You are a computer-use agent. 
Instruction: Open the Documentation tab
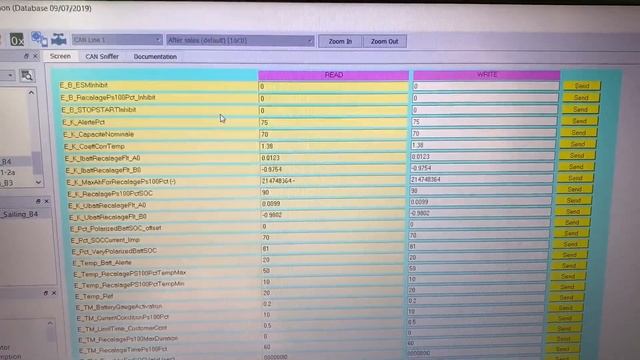coord(155,57)
